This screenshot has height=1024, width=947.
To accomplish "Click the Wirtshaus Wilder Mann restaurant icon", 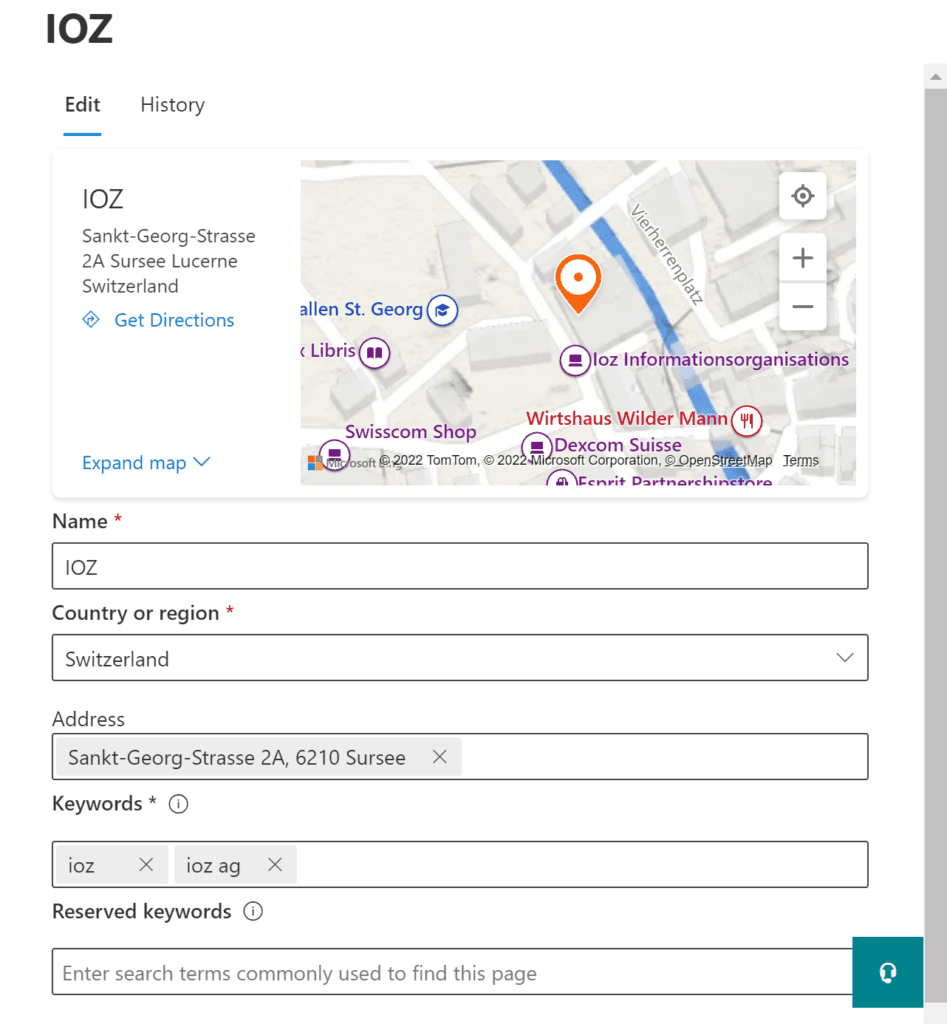I will click(747, 421).
